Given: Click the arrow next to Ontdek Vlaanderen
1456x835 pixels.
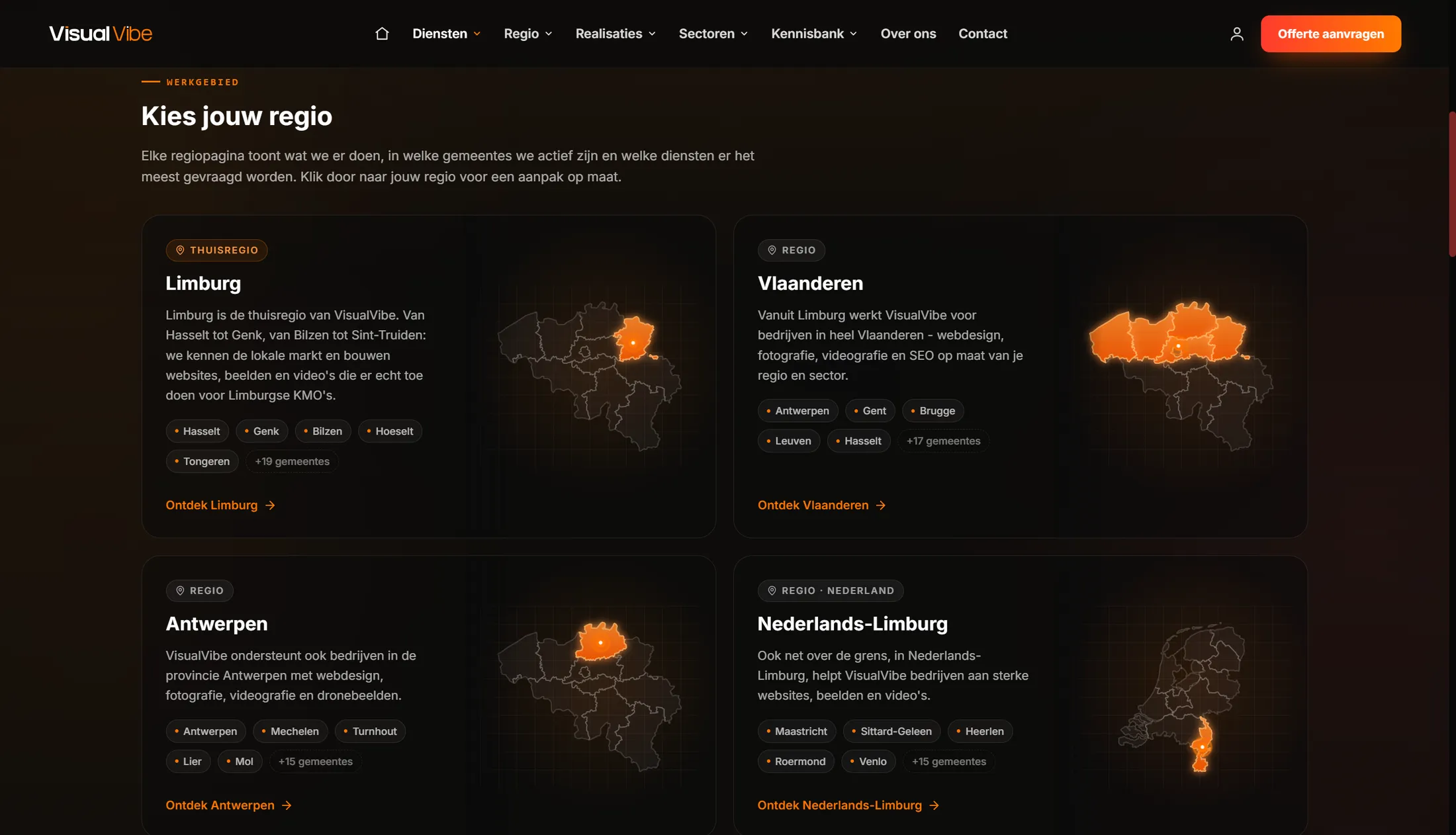Looking at the screenshot, I should pos(881,505).
